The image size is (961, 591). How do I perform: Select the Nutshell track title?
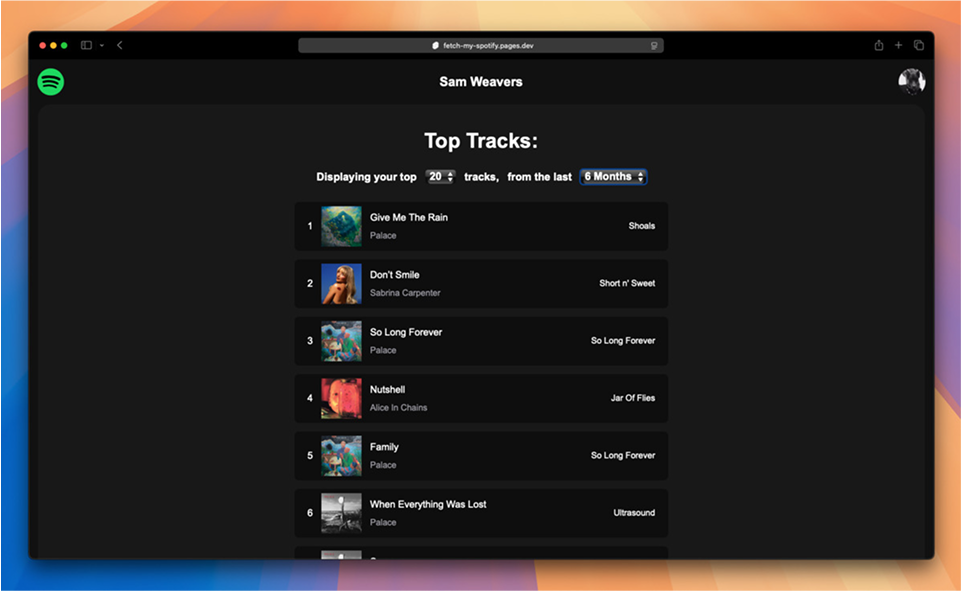[387, 390]
